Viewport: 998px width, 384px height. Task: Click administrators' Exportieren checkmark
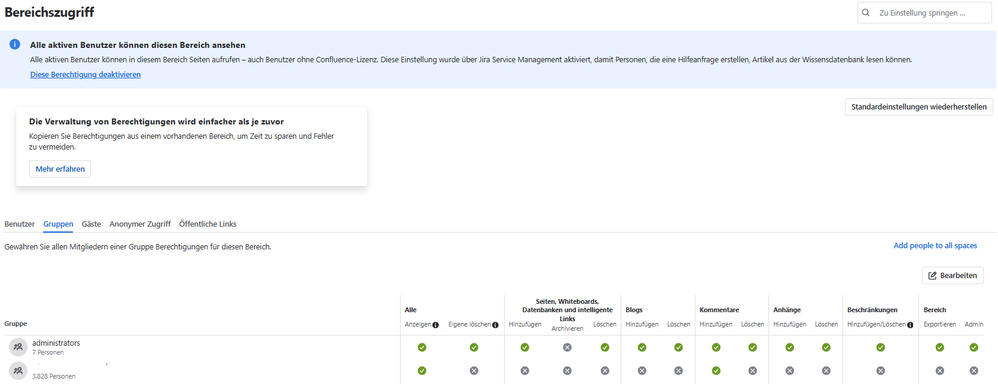pos(939,347)
